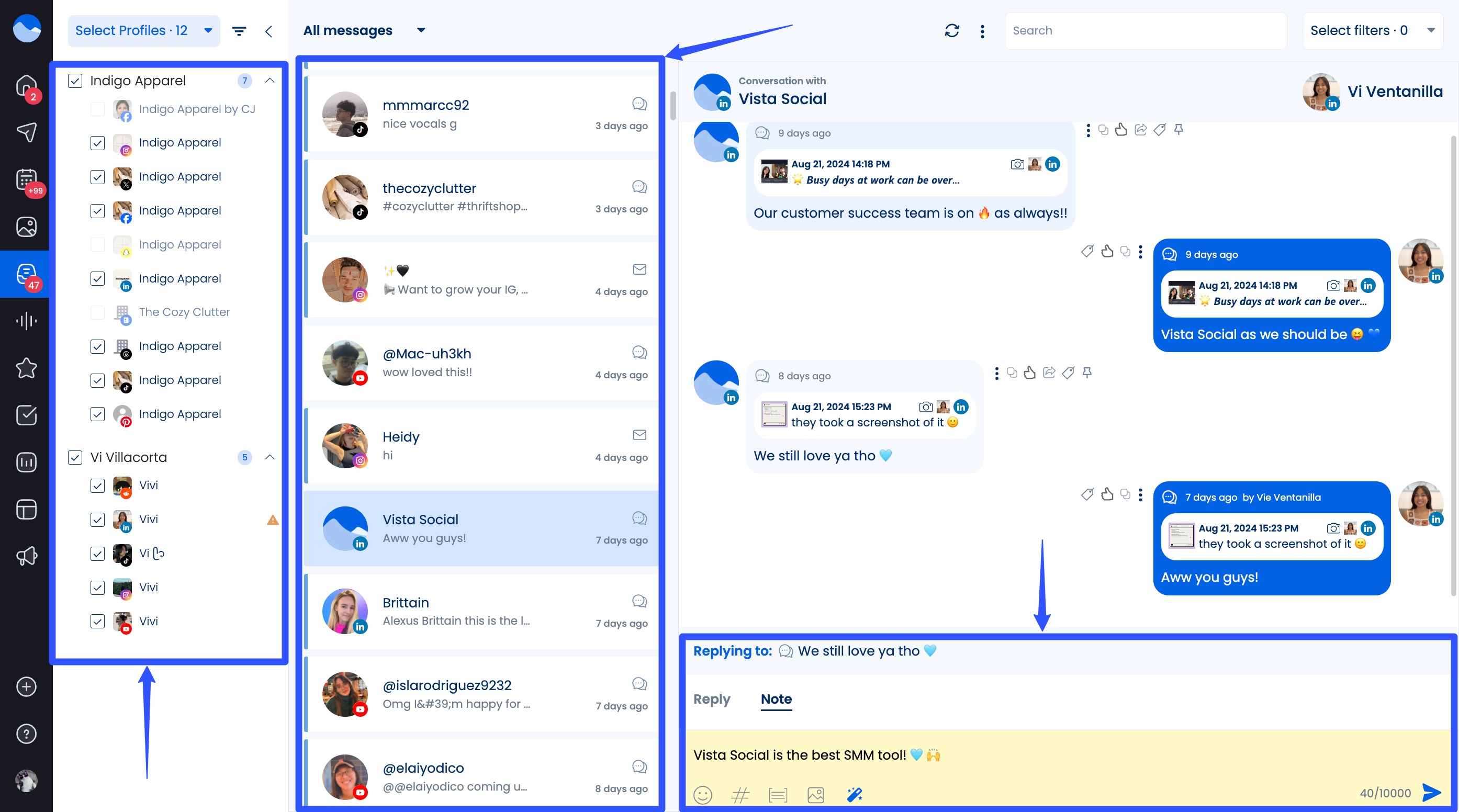Click the filter profiles icon
The width and height of the screenshot is (1459, 812).
point(239,31)
